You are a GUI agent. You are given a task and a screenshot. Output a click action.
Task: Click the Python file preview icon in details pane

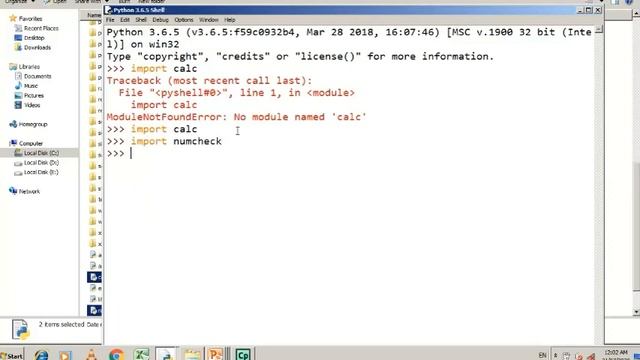[20, 329]
